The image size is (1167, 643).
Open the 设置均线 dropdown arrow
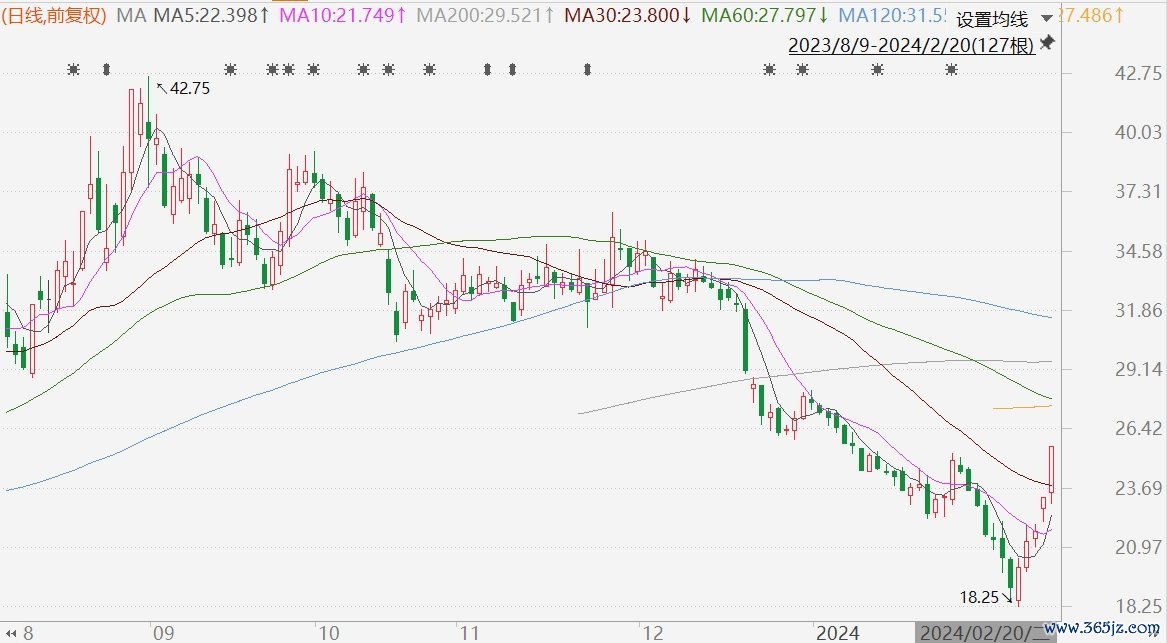pyautogui.click(x=1046, y=19)
